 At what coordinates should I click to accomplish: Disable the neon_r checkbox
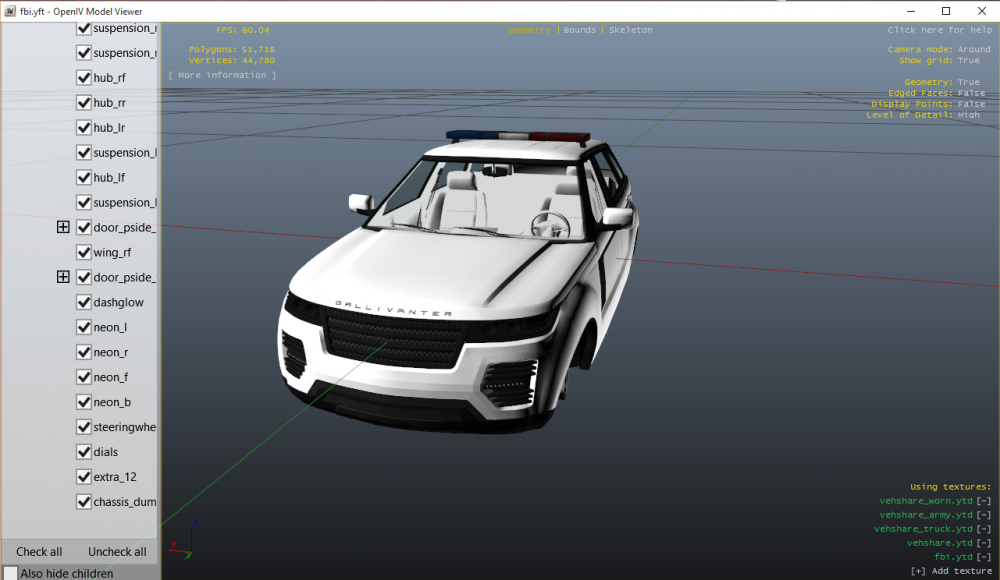point(84,352)
